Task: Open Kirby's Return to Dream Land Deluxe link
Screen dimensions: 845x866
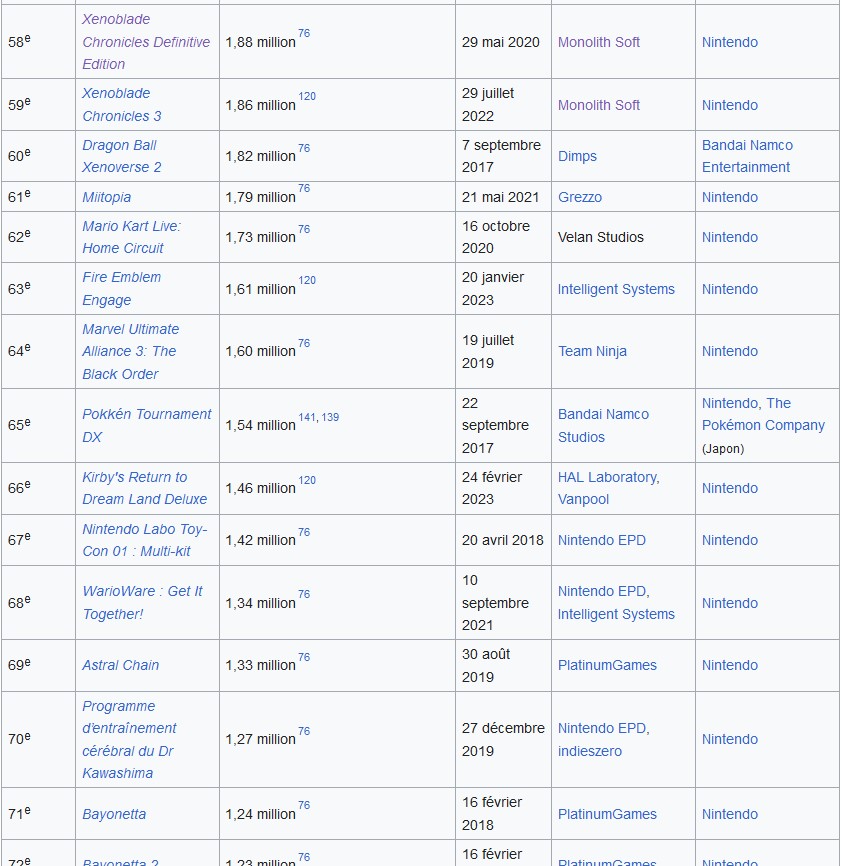Action: (x=144, y=488)
